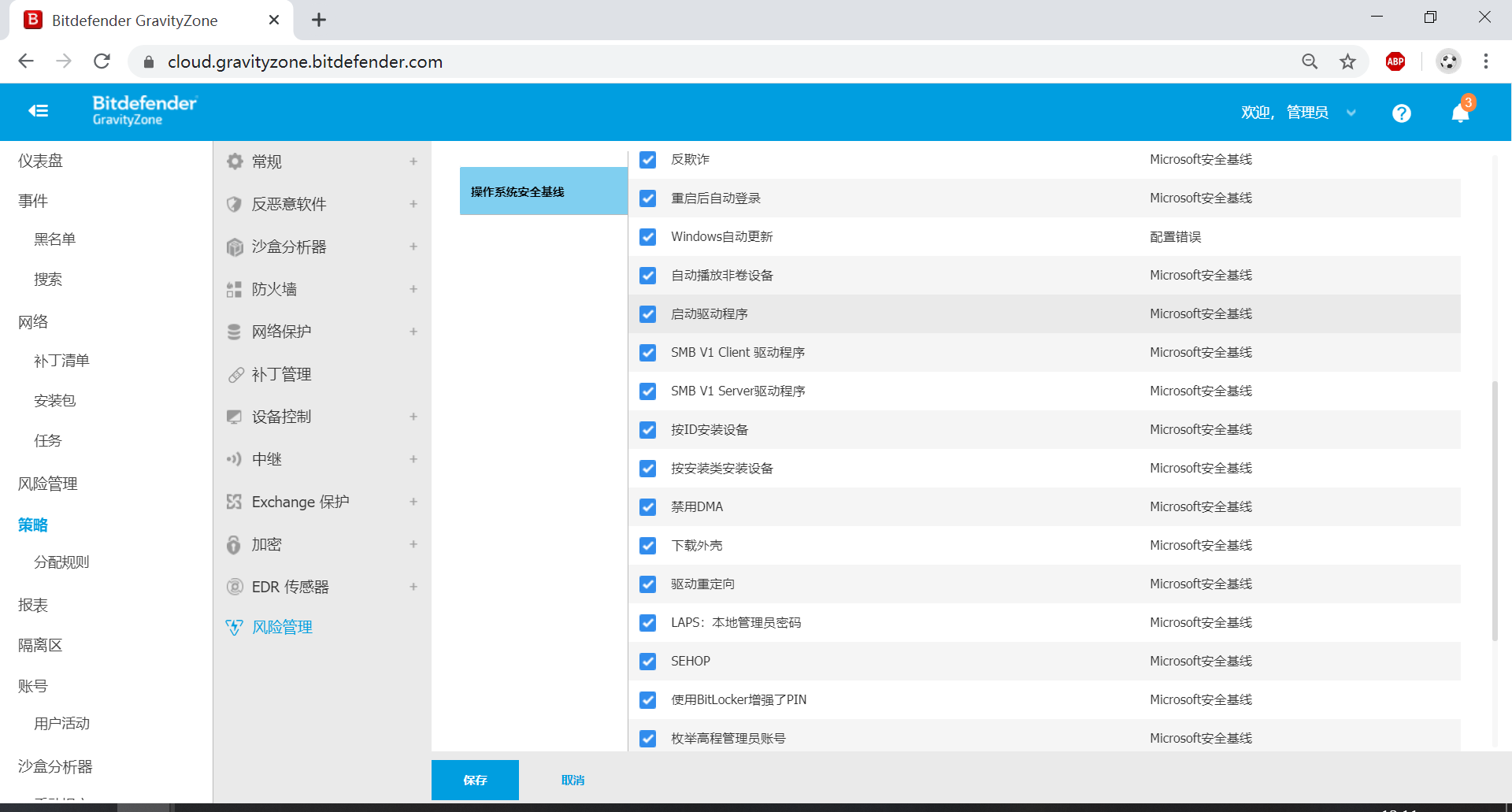Uncheck the SMB V1 Client 驱动程序 checkbox
The image size is (1512, 812).
[x=648, y=353]
